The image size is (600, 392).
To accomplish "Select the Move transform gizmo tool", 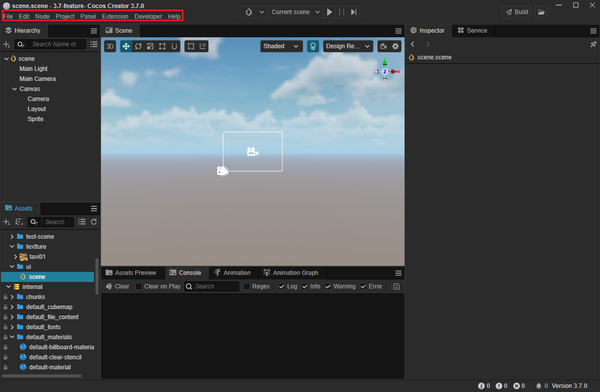I will 126,46.
